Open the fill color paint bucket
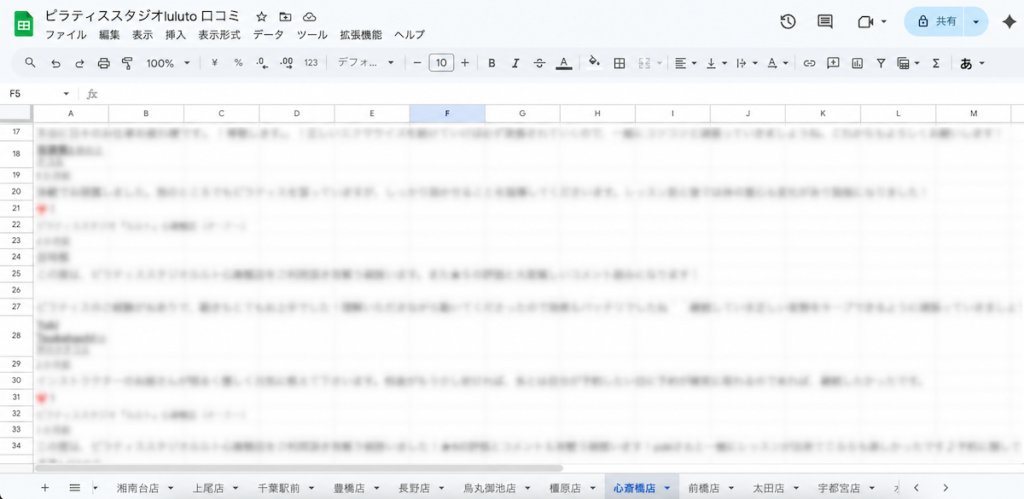This screenshot has height=499, width=1024. pos(594,63)
